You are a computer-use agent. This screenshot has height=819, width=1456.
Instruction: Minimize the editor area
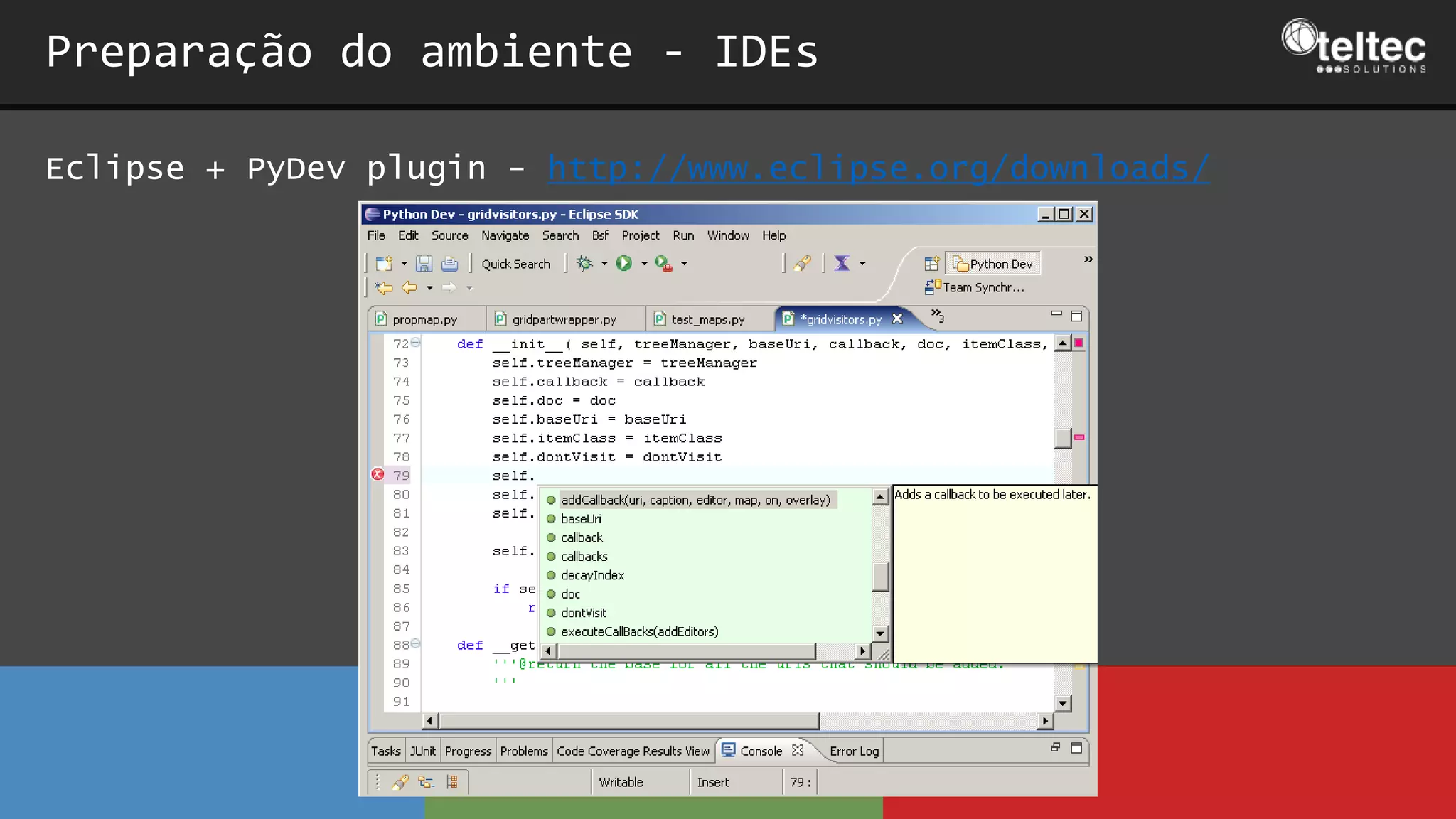[1056, 314]
